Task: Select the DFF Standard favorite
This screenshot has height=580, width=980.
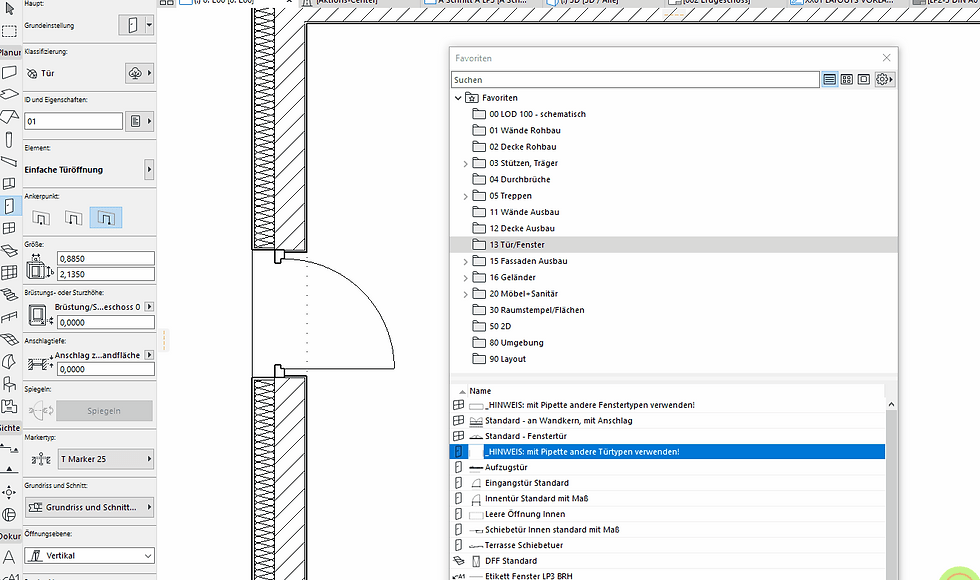Action: pos(668,561)
